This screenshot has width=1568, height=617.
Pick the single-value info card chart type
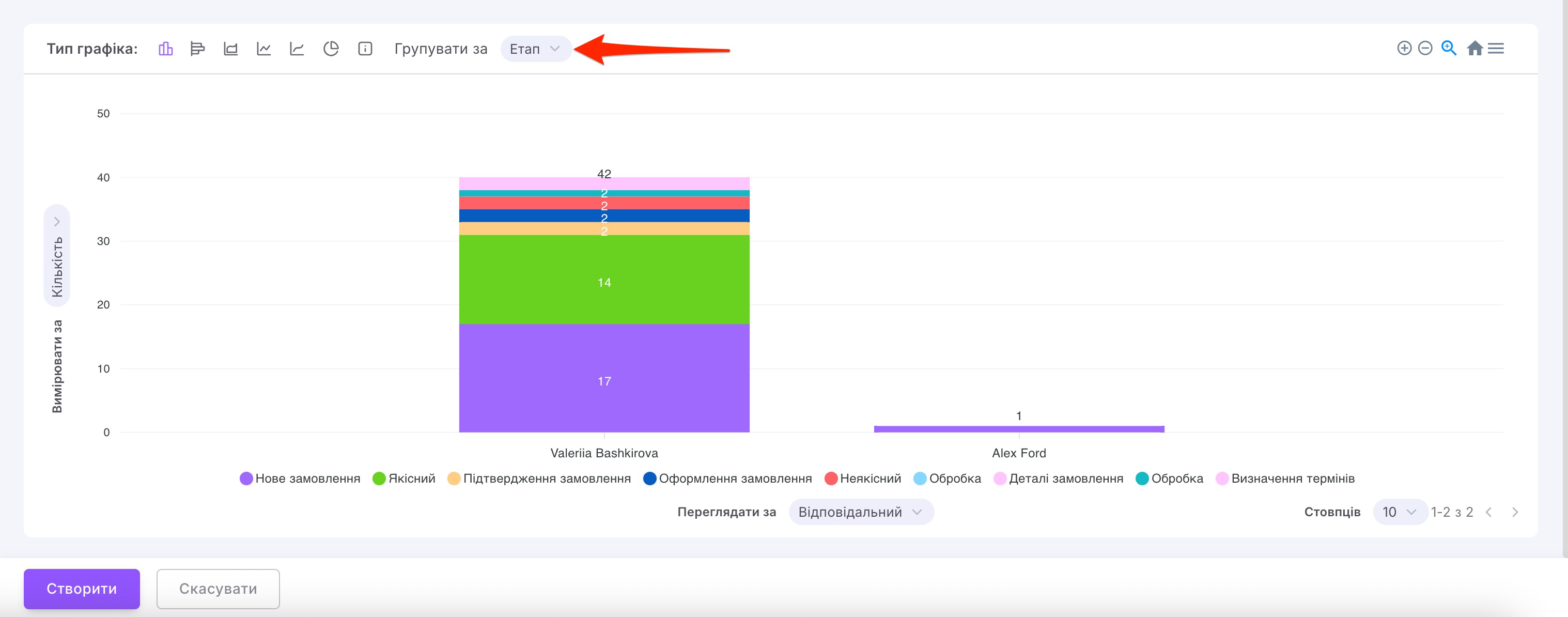[x=365, y=49]
